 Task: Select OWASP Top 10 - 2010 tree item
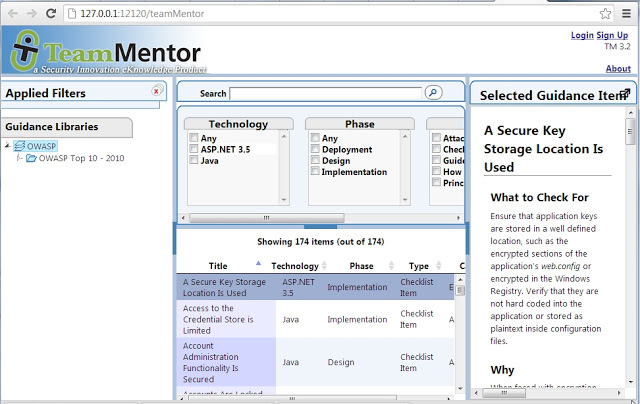(81, 158)
